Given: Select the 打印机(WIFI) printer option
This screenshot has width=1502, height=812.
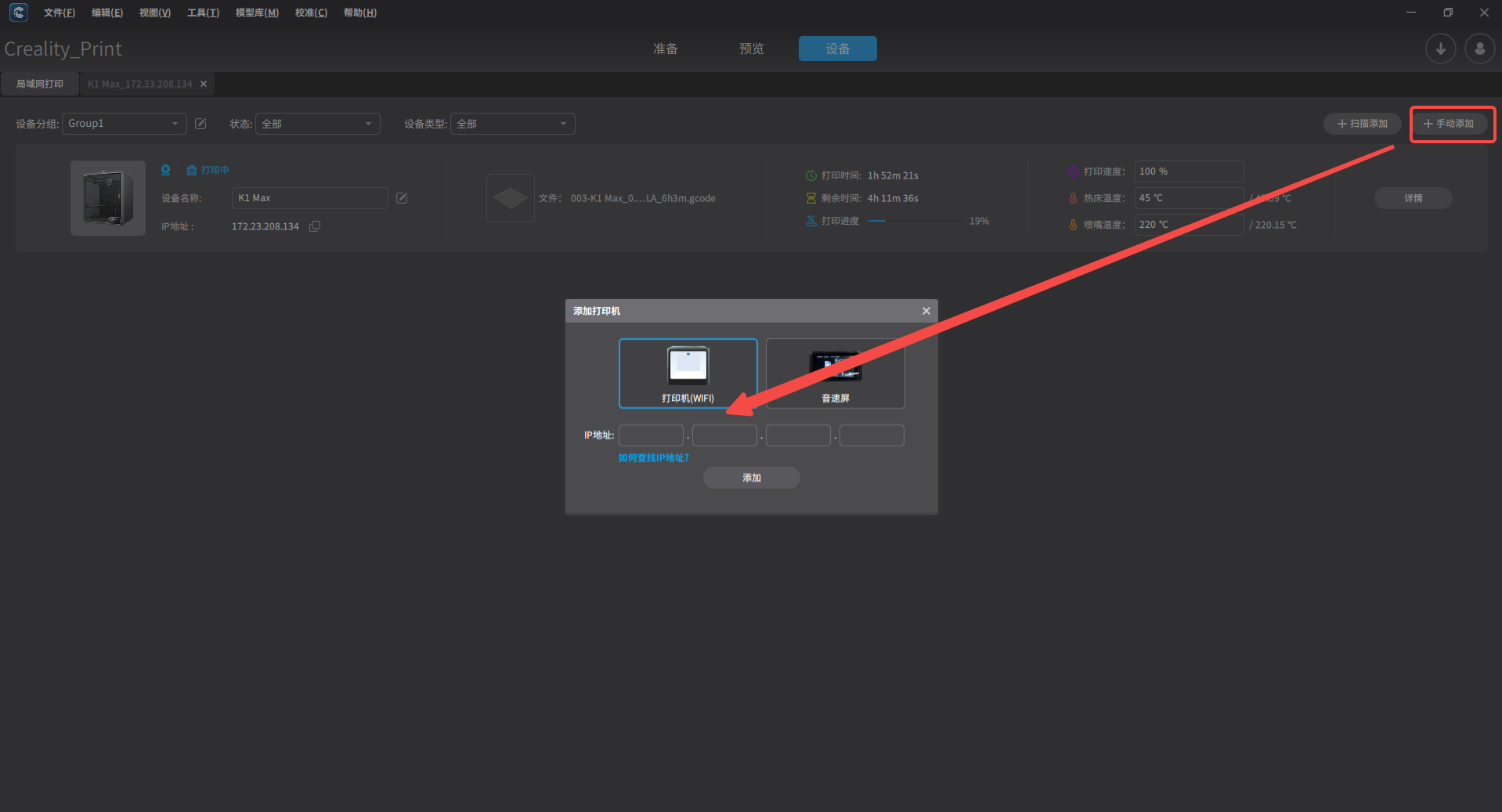Looking at the screenshot, I should point(688,374).
